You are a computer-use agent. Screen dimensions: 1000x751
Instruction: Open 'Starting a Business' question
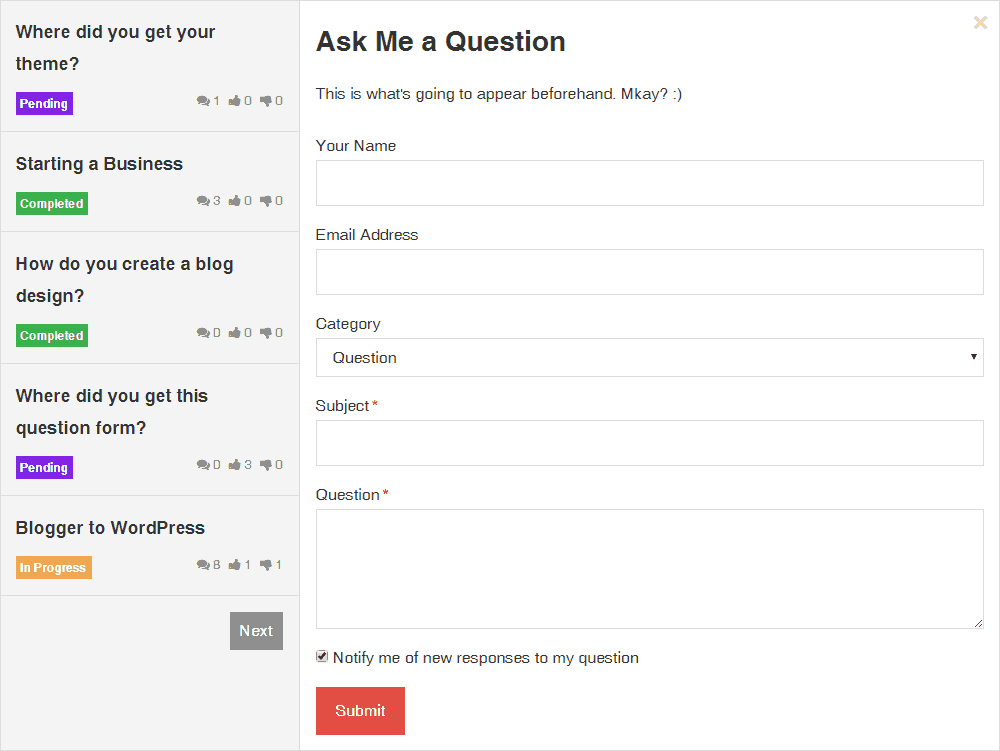pos(99,164)
